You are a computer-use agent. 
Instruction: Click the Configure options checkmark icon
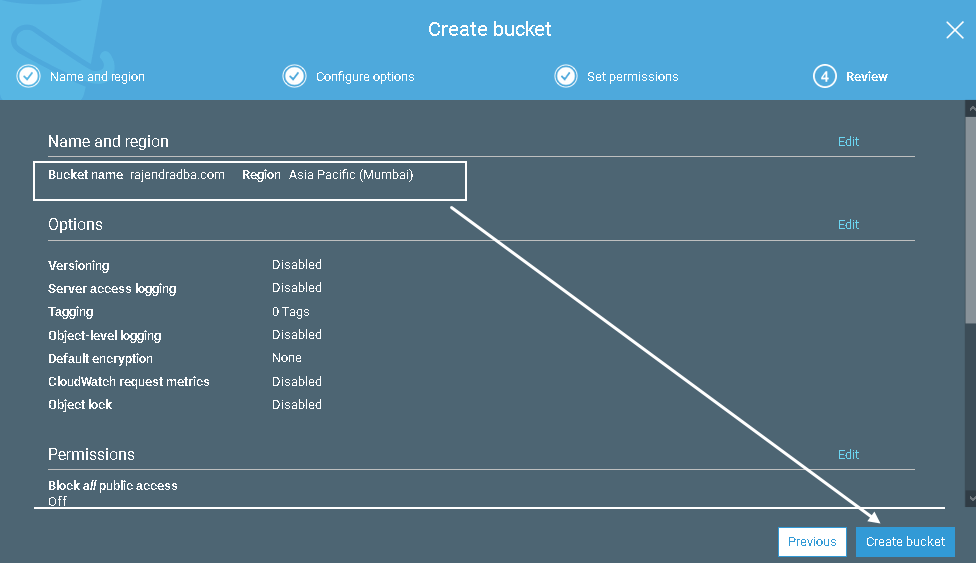[x=294, y=76]
